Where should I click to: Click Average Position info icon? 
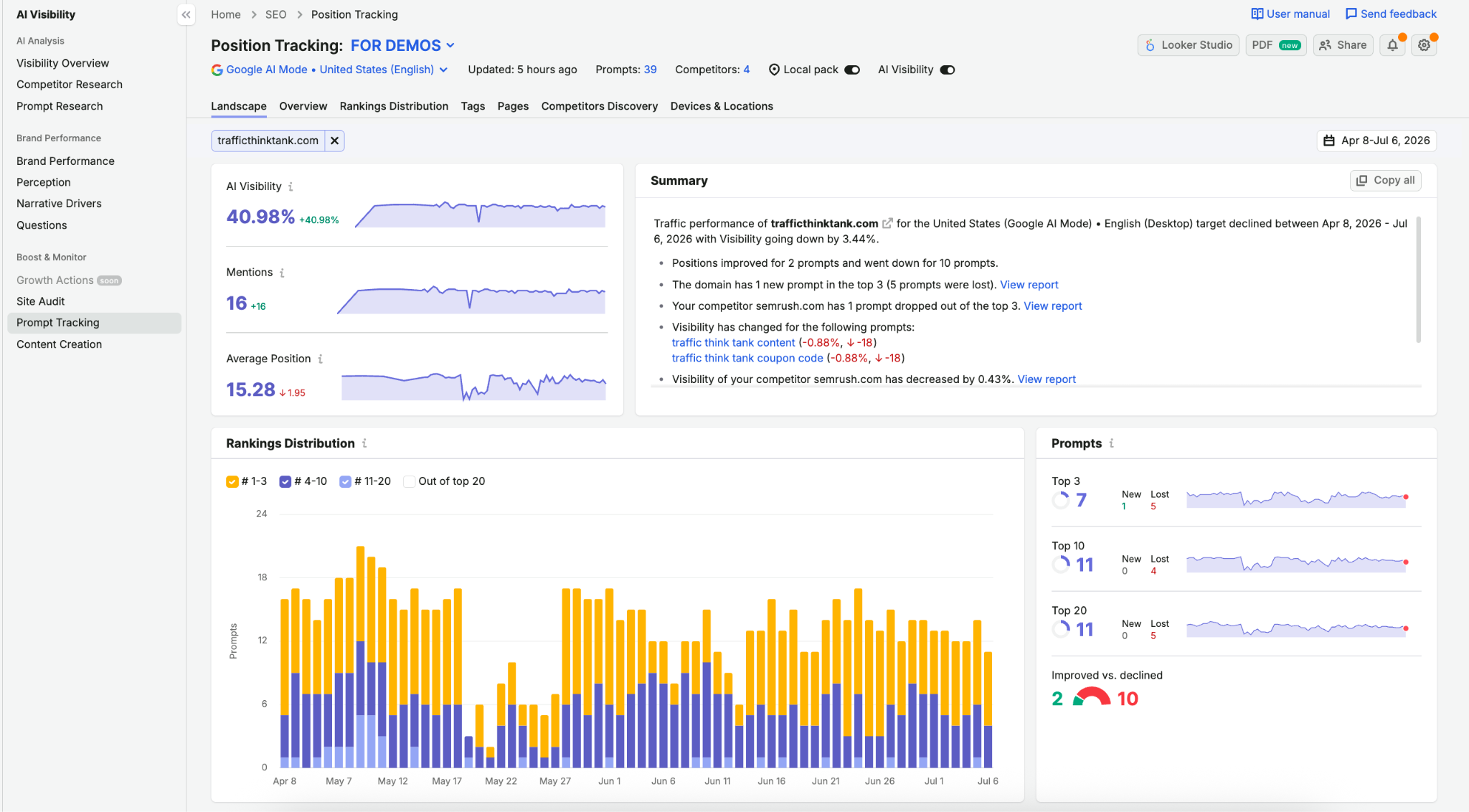[320, 359]
